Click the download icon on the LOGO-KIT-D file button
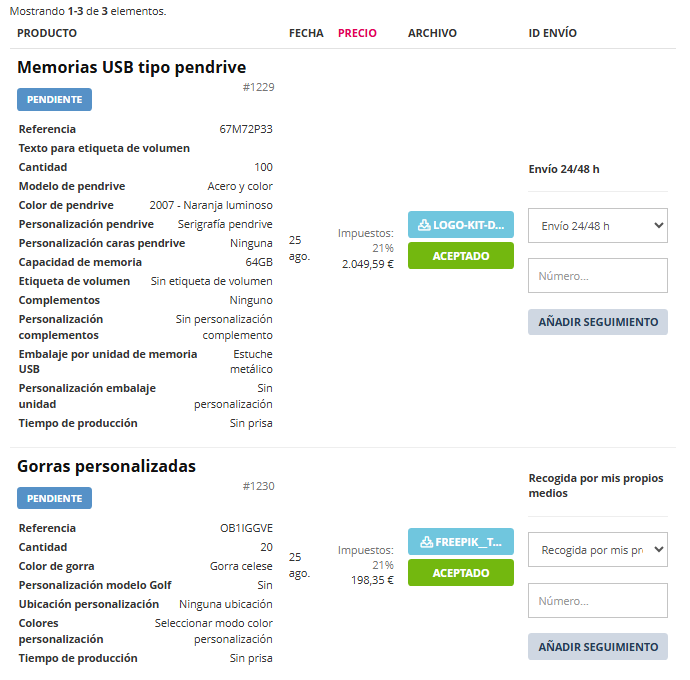 [x=423, y=225]
